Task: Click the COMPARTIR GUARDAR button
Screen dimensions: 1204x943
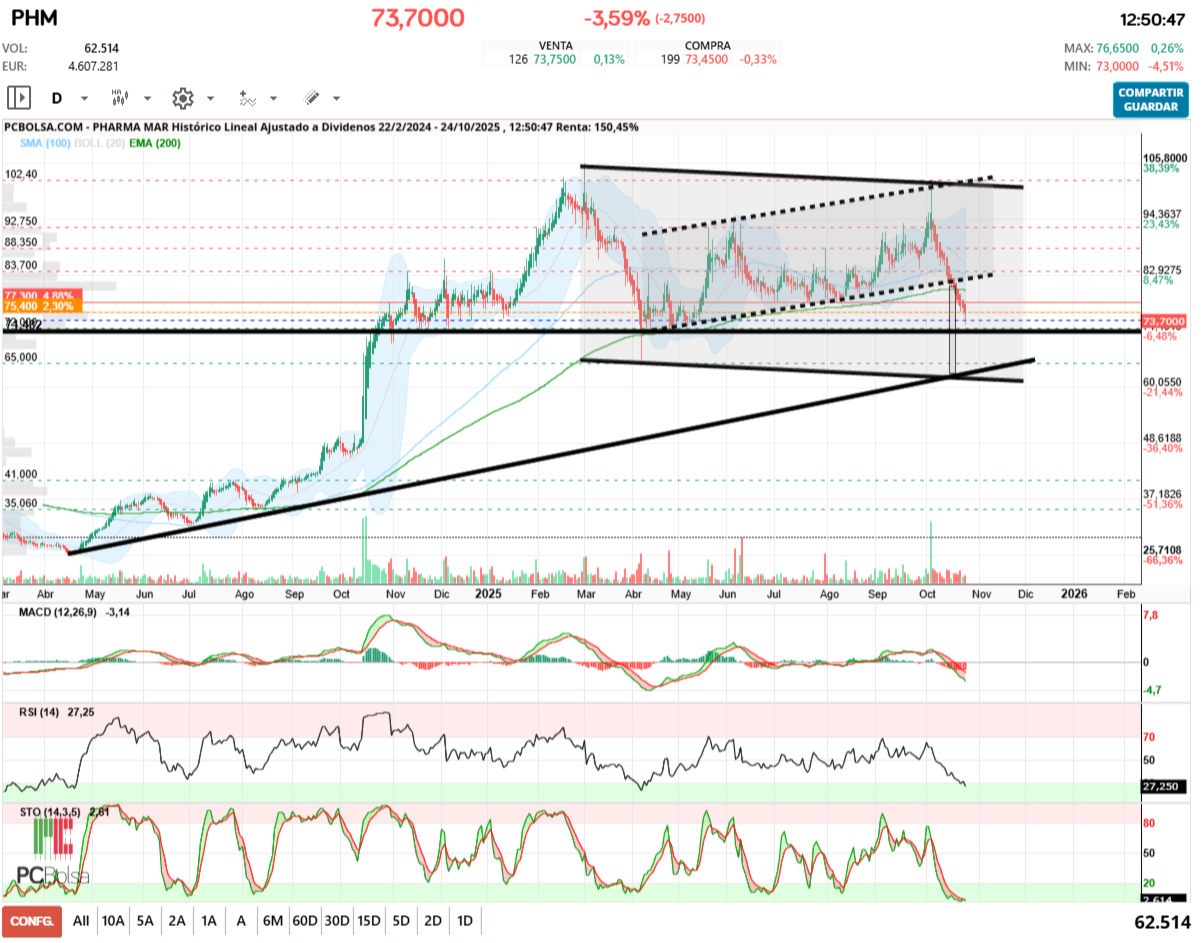Action: tap(1150, 99)
